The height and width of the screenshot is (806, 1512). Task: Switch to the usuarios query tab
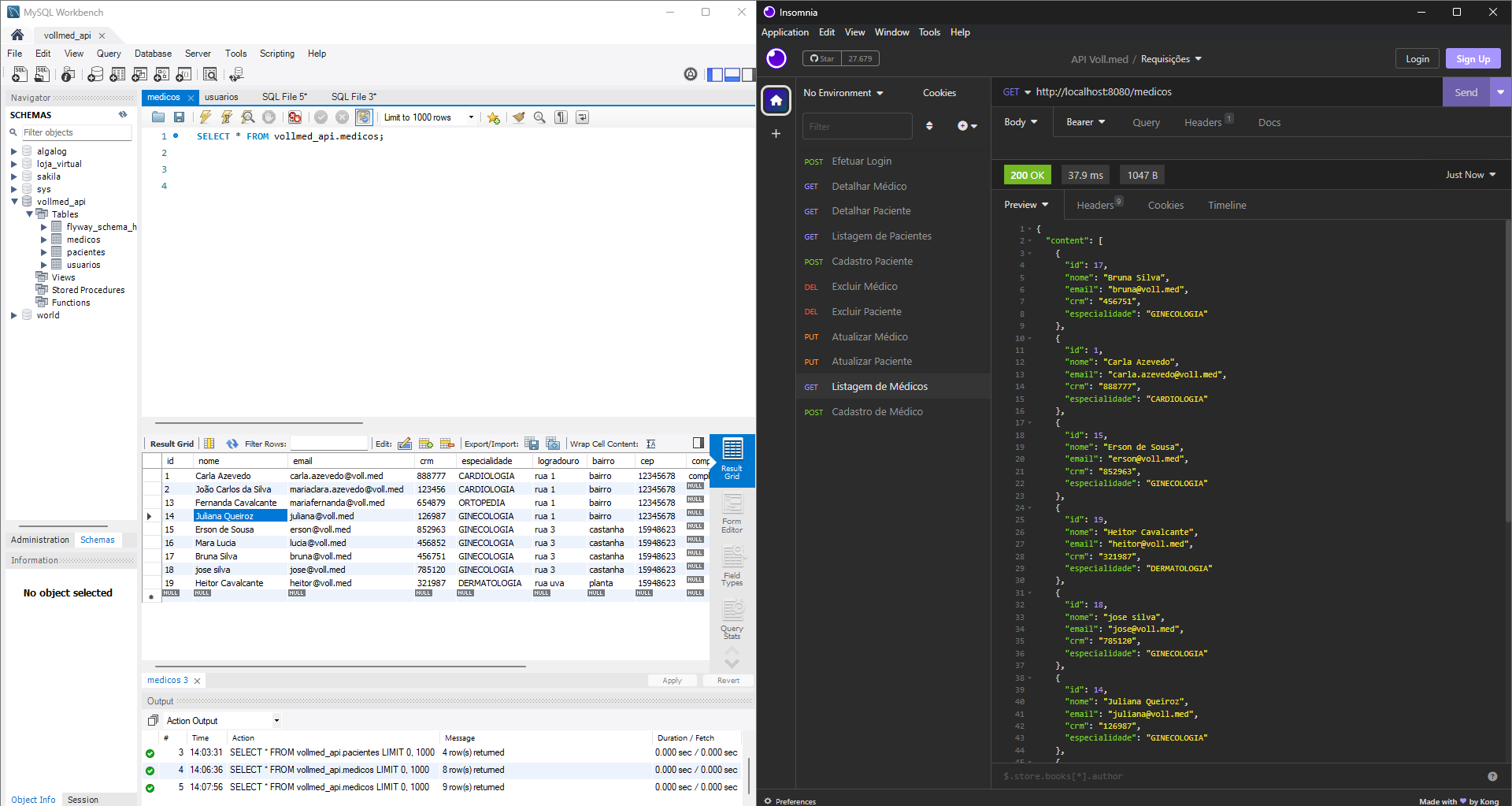click(x=221, y=97)
